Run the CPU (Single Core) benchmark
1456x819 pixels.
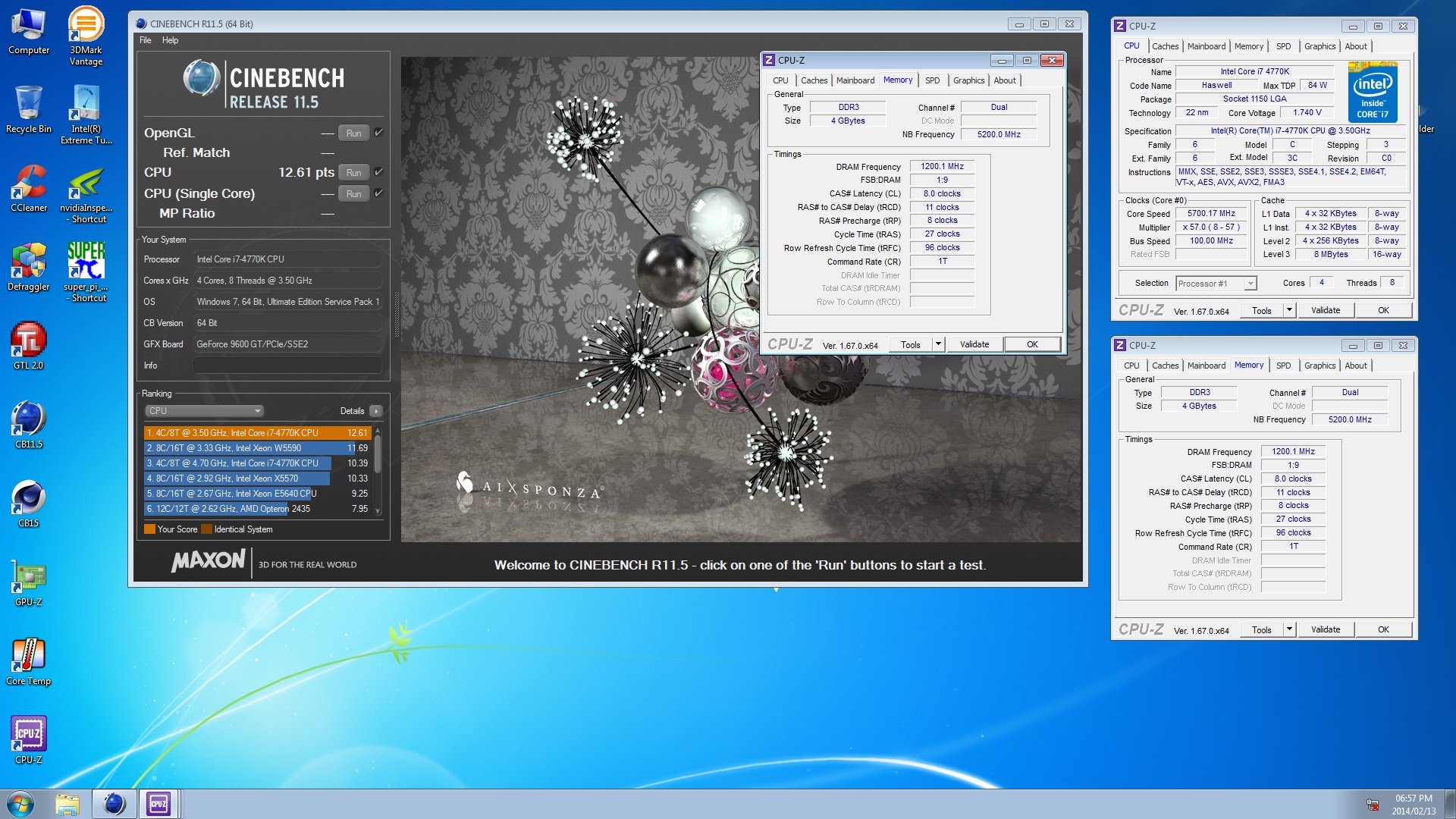(x=354, y=194)
